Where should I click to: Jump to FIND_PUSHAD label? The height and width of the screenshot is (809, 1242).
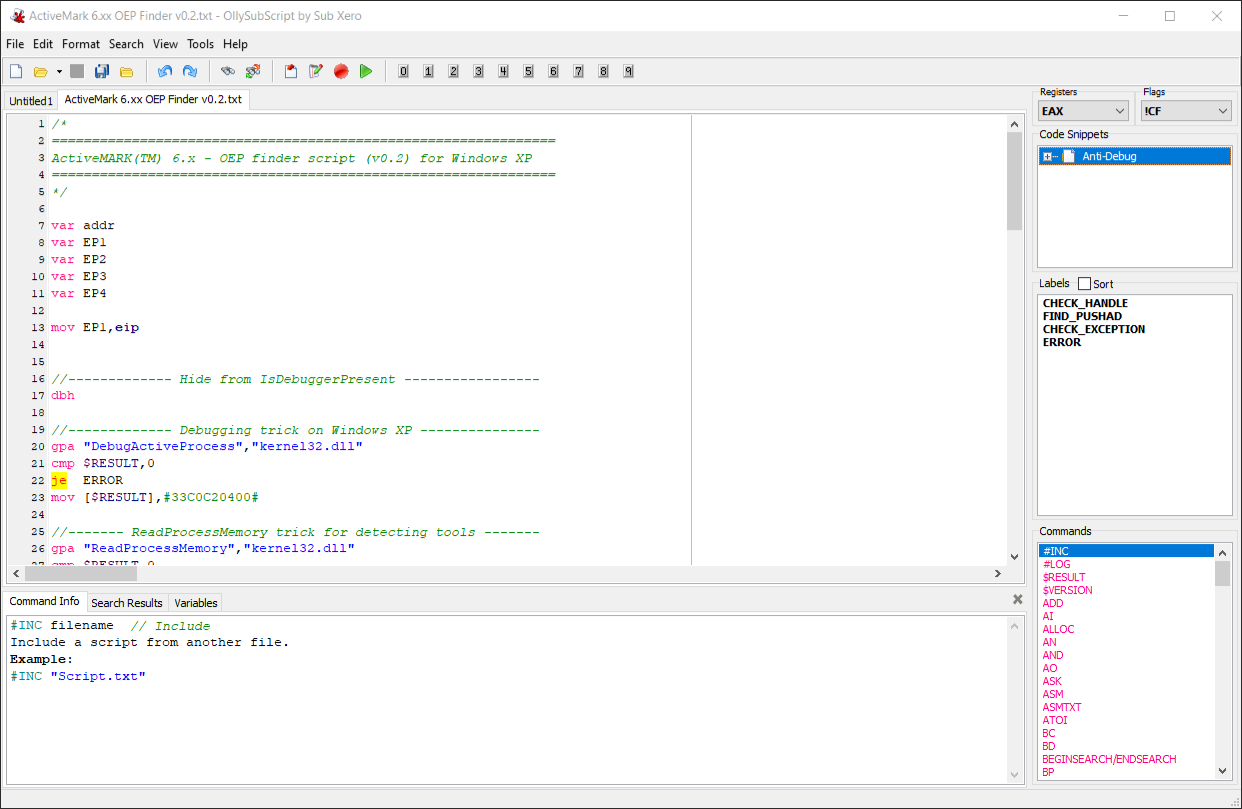[x=1082, y=316]
